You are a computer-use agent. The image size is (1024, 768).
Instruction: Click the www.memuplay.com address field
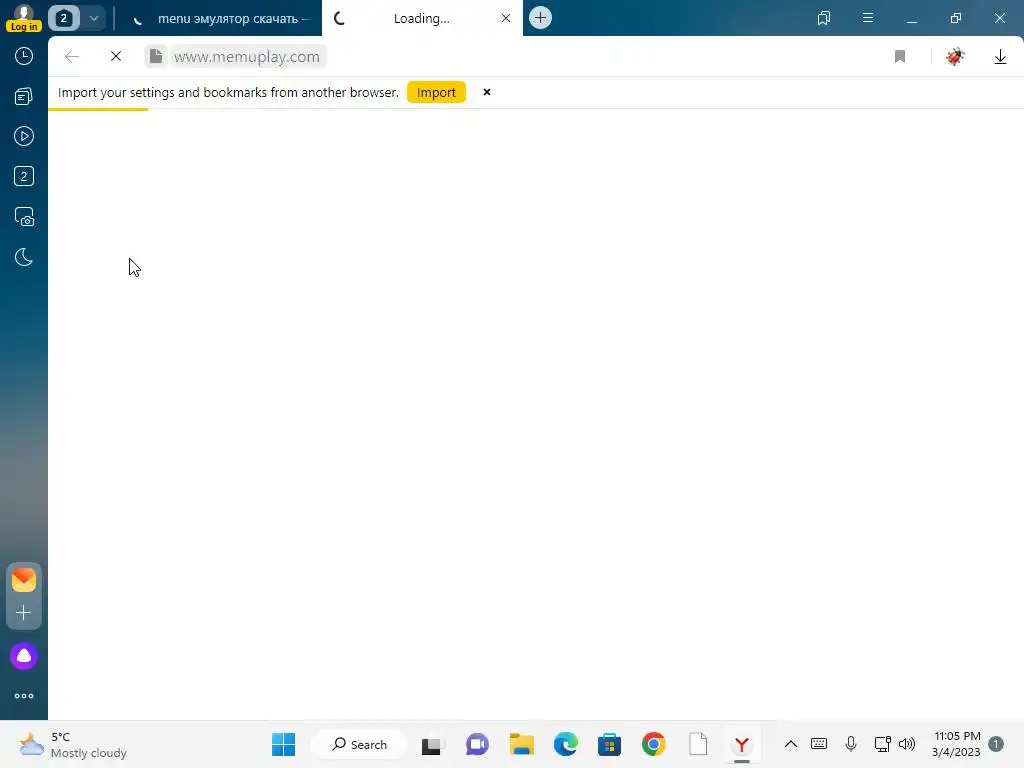(247, 57)
